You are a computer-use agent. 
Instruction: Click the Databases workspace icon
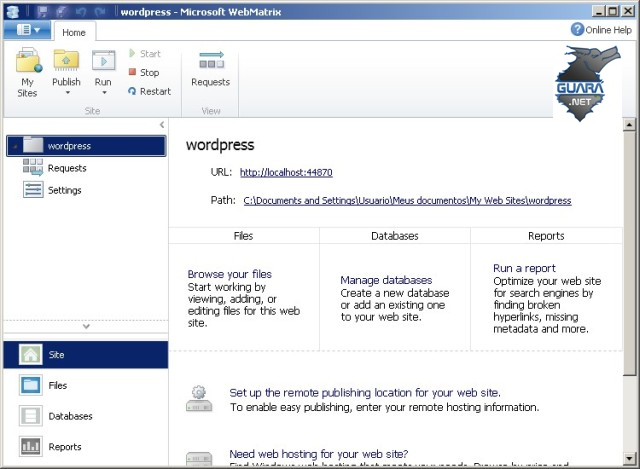pos(30,416)
